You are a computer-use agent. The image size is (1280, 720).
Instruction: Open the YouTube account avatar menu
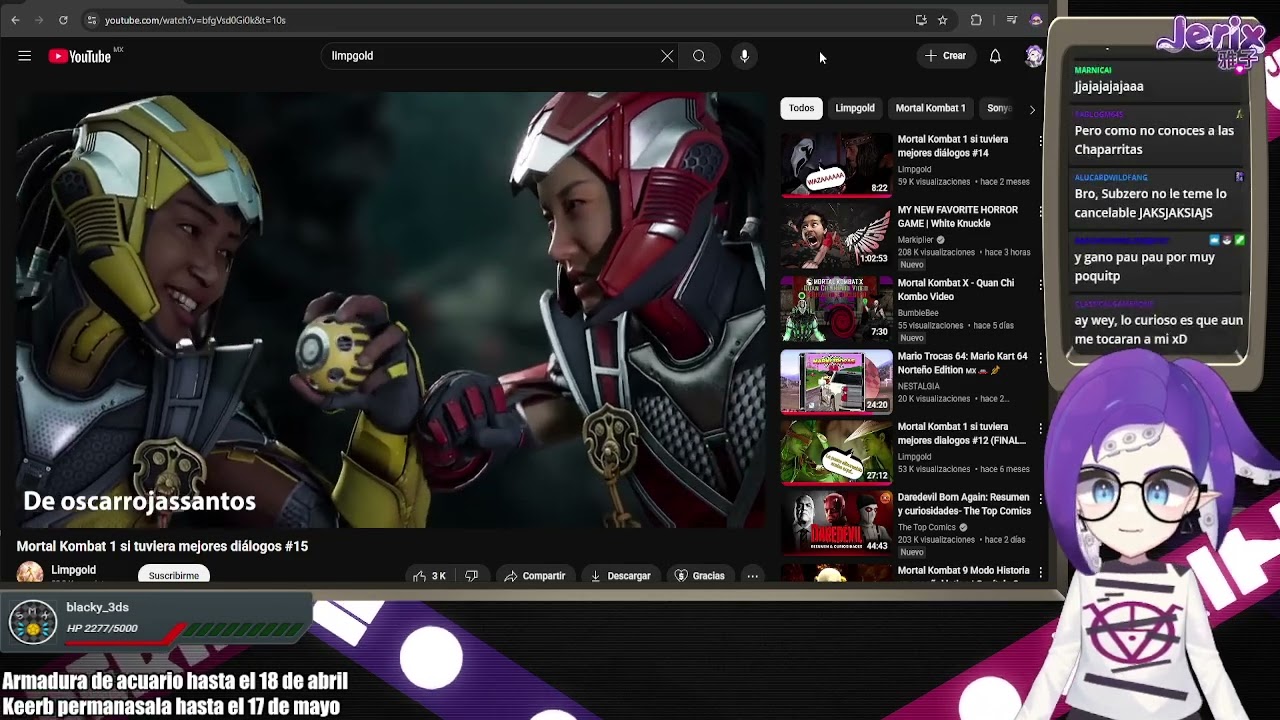click(1034, 56)
